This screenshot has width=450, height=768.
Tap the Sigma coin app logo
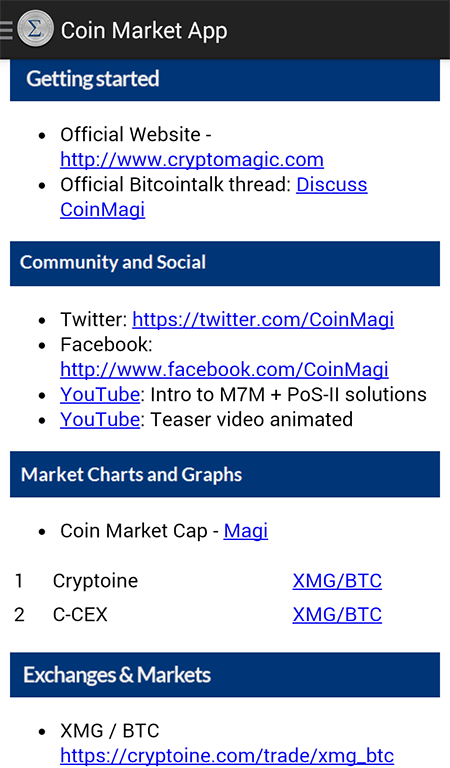coord(35,29)
